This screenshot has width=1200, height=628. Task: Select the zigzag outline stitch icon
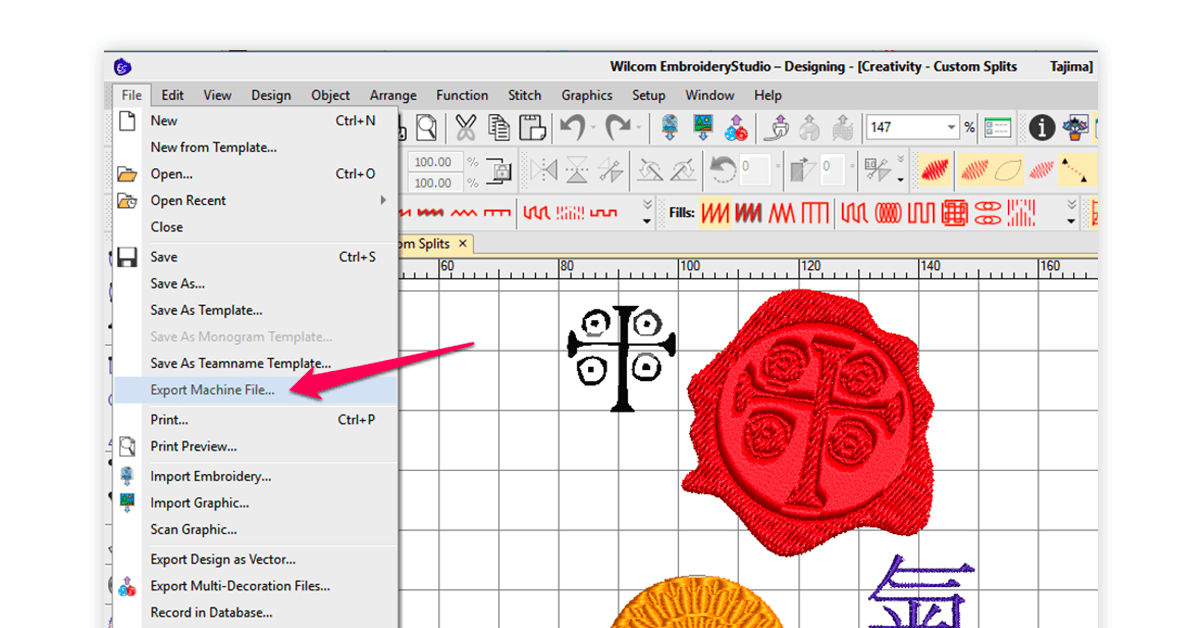point(463,213)
